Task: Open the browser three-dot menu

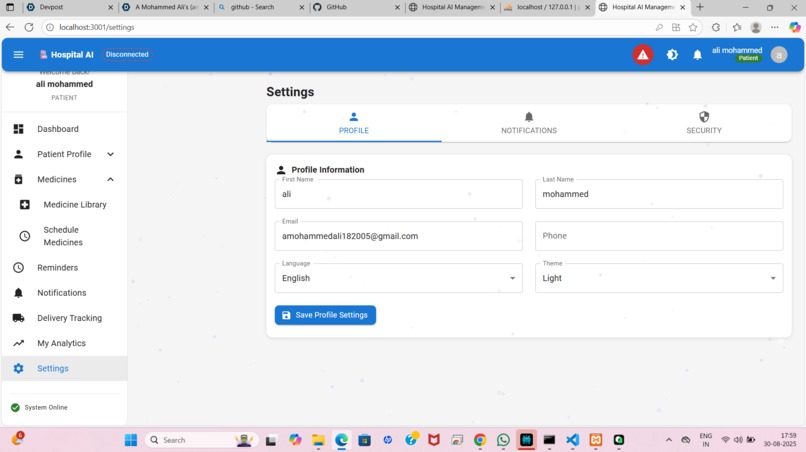Action: click(x=775, y=27)
